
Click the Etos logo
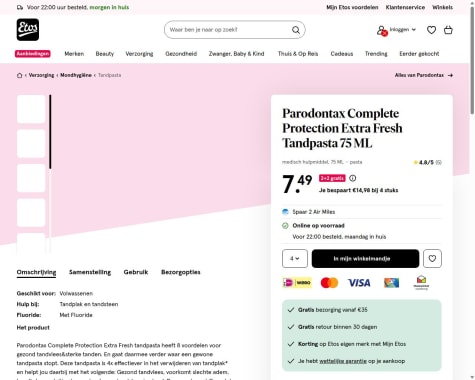pyautogui.click(x=28, y=30)
